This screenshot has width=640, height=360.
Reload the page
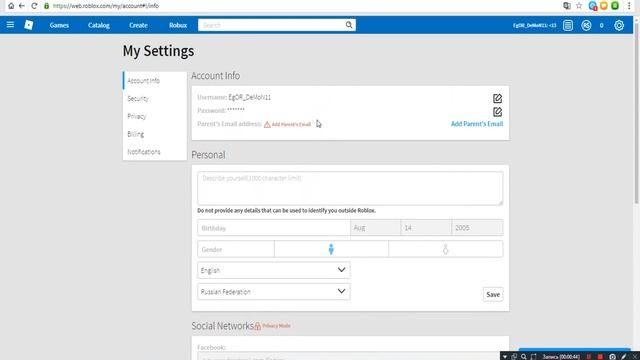[34, 6]
